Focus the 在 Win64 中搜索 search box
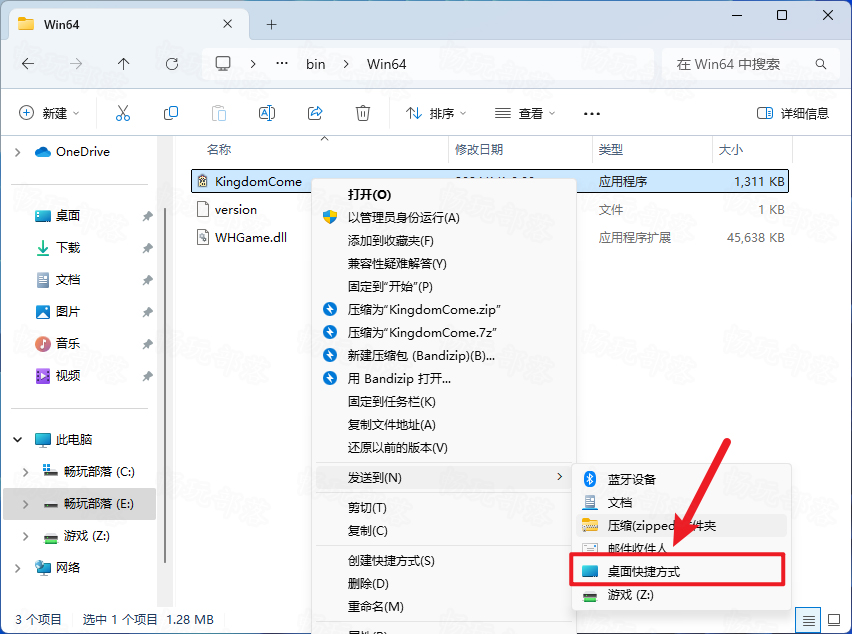This screenshot has width=852, height=634. coord(750,64)
